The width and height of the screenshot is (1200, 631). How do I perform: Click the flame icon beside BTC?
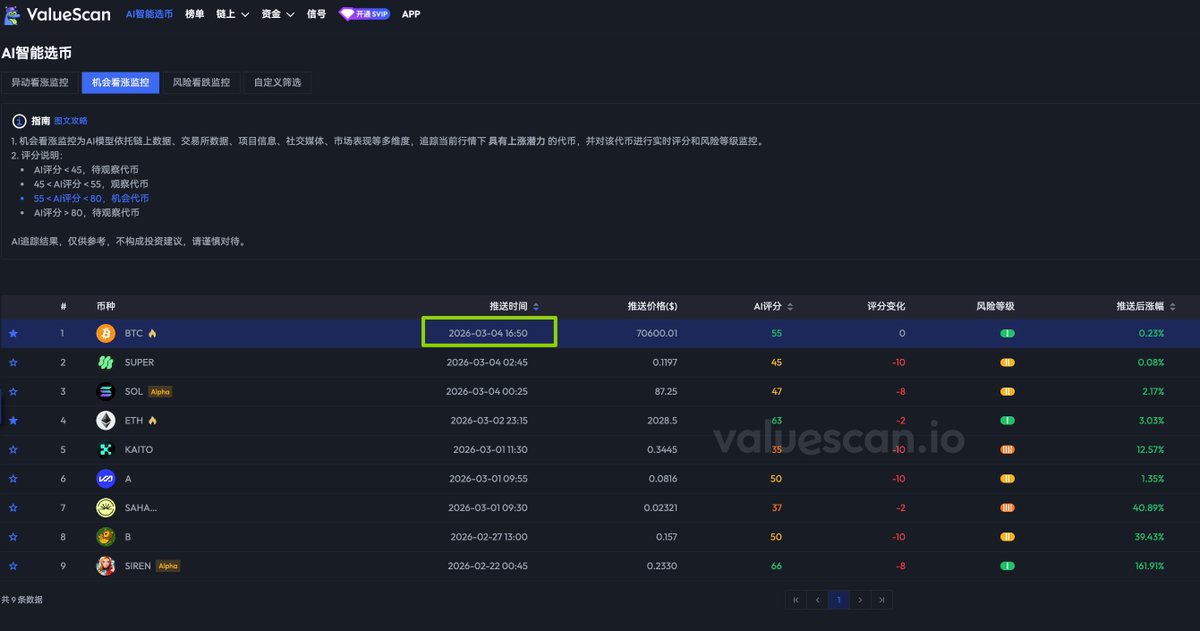coord(153,333)
